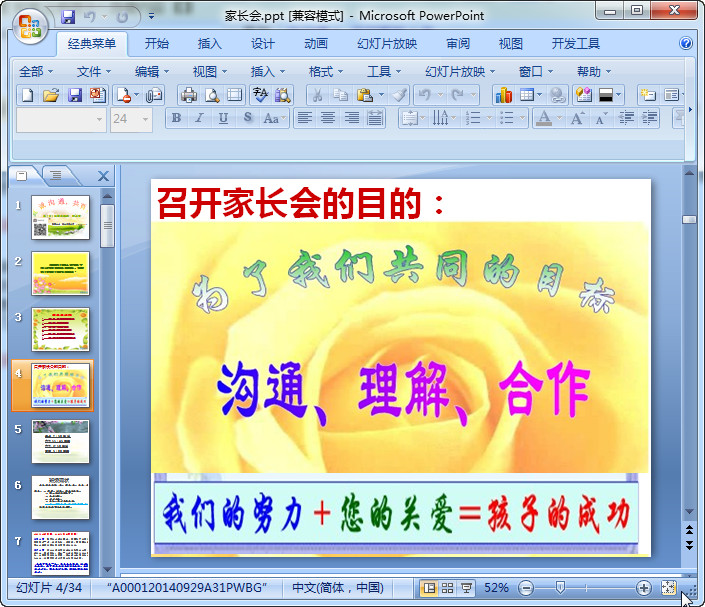705x607 pixels.
Task: Open font name combo box
Action: (x=61, y=119)
